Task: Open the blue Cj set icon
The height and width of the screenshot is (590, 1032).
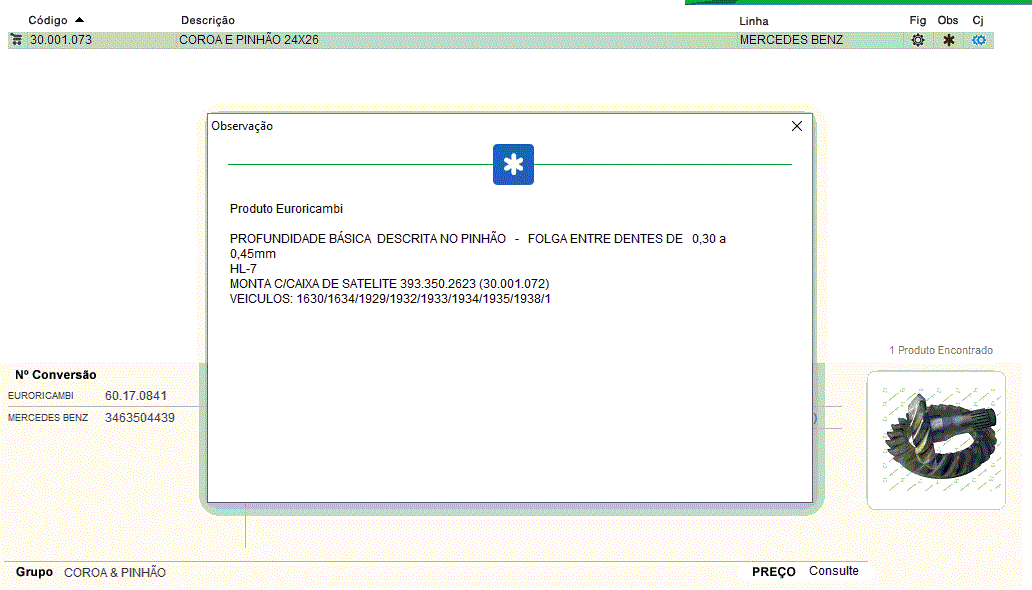Action: point(979,40)
